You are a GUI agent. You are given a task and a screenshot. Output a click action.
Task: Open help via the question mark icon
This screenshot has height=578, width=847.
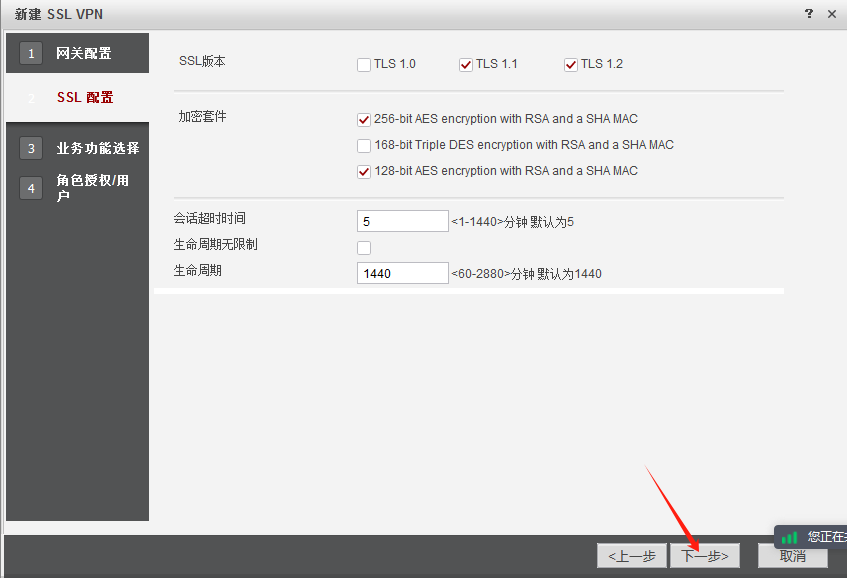808,14
